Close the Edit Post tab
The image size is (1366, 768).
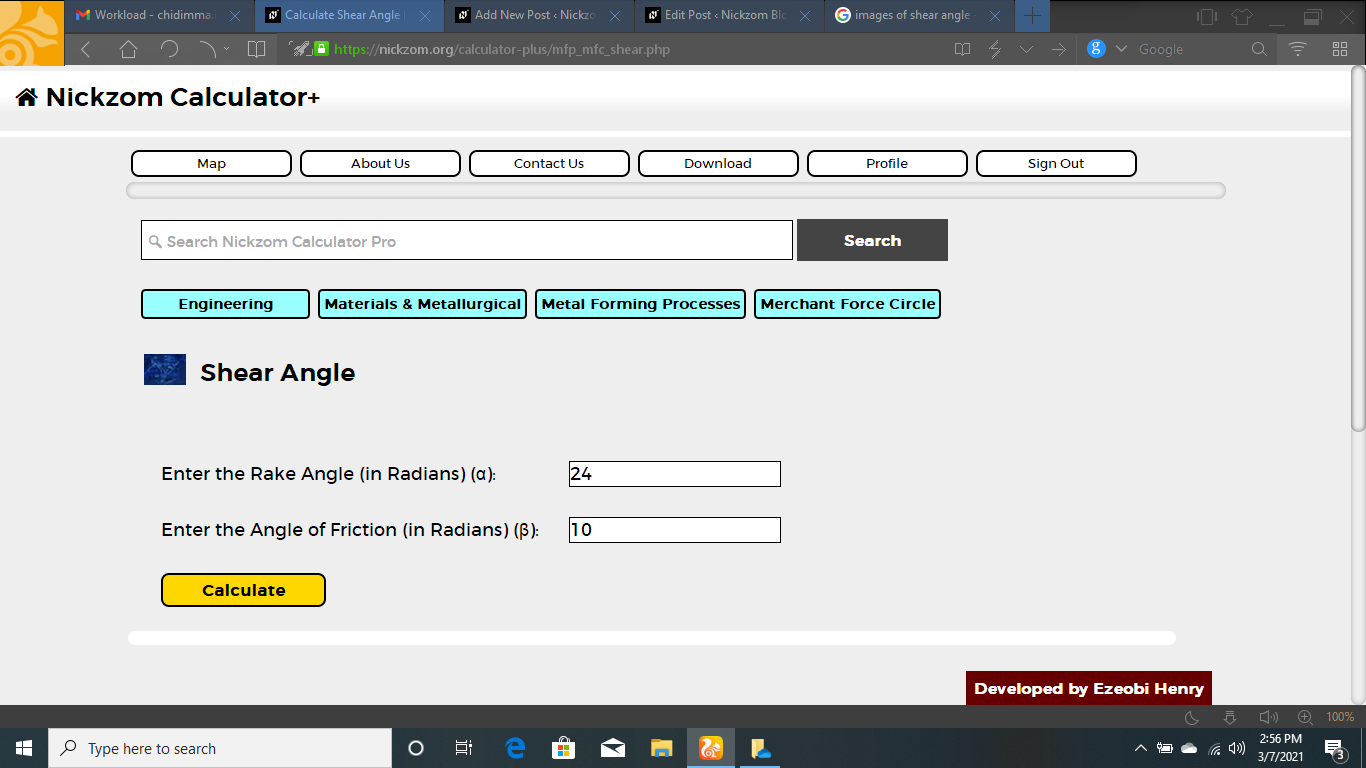point(805,16)
